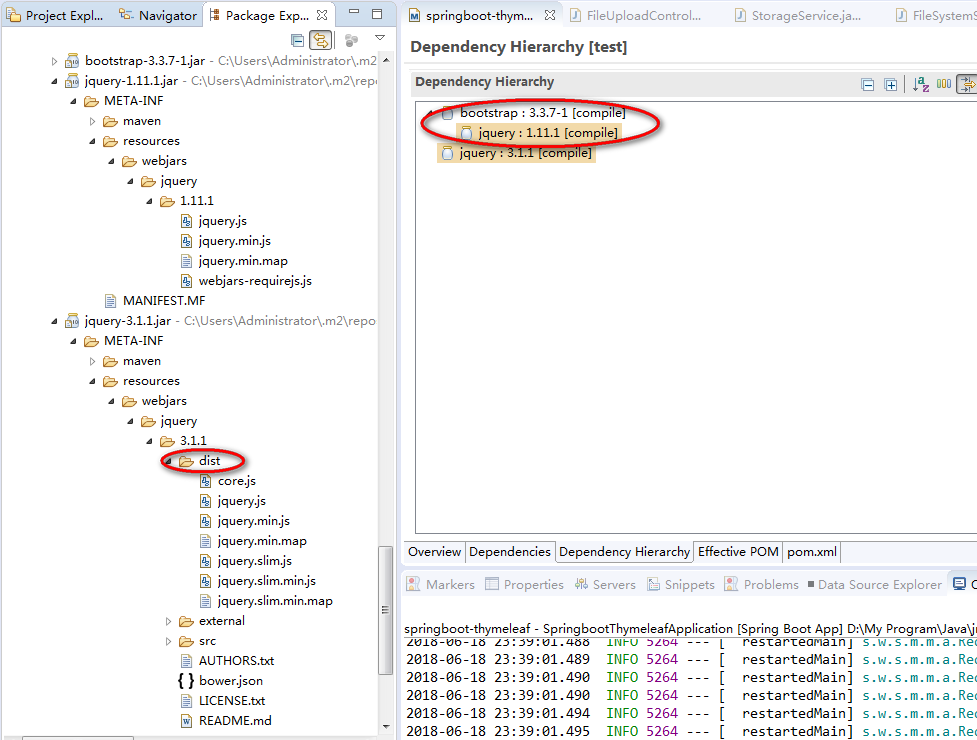Collapse the 3.1.1 version folder
This screenshot has height=740, width=977.
(x=150, y=441)
